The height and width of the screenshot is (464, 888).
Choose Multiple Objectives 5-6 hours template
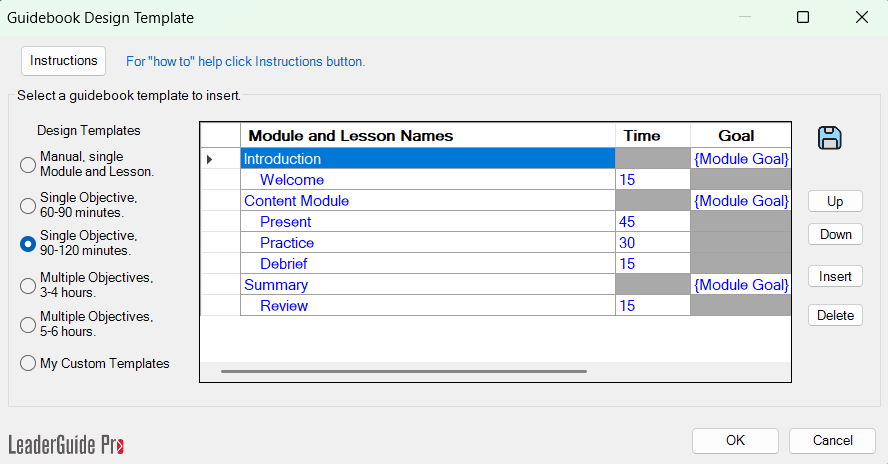[28, 325]
